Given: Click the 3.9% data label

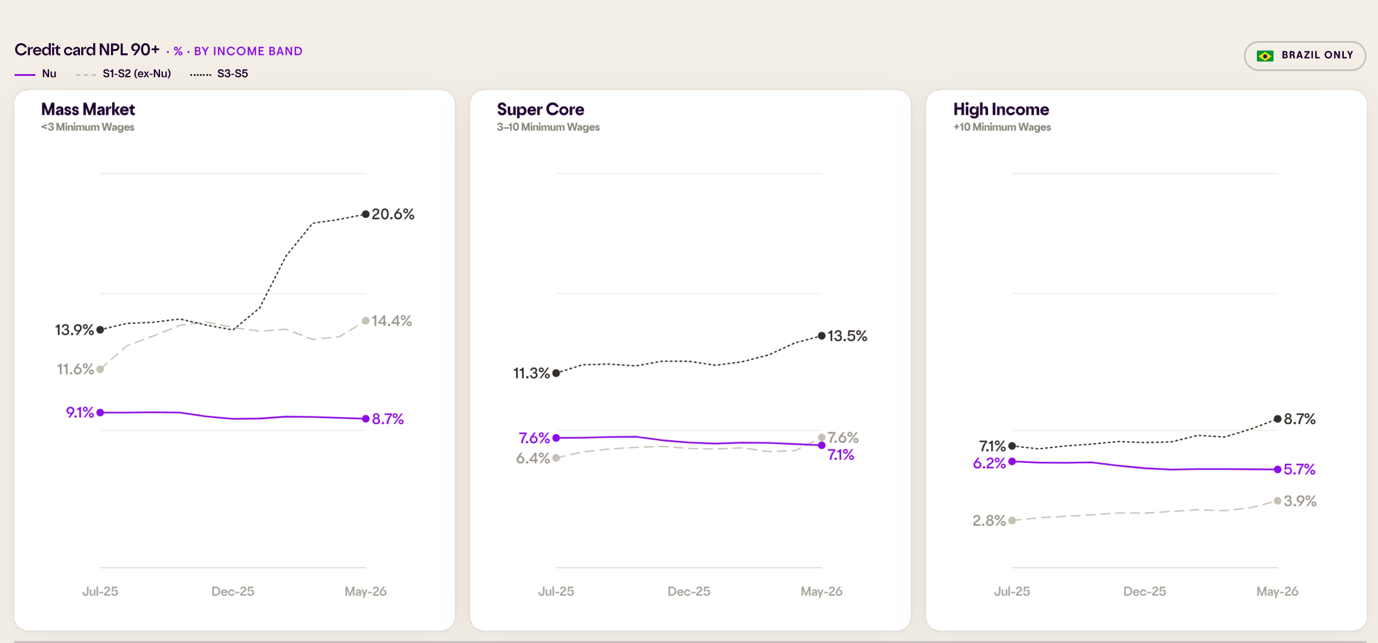Looking at the screenshot, I should coord(1300,501).
